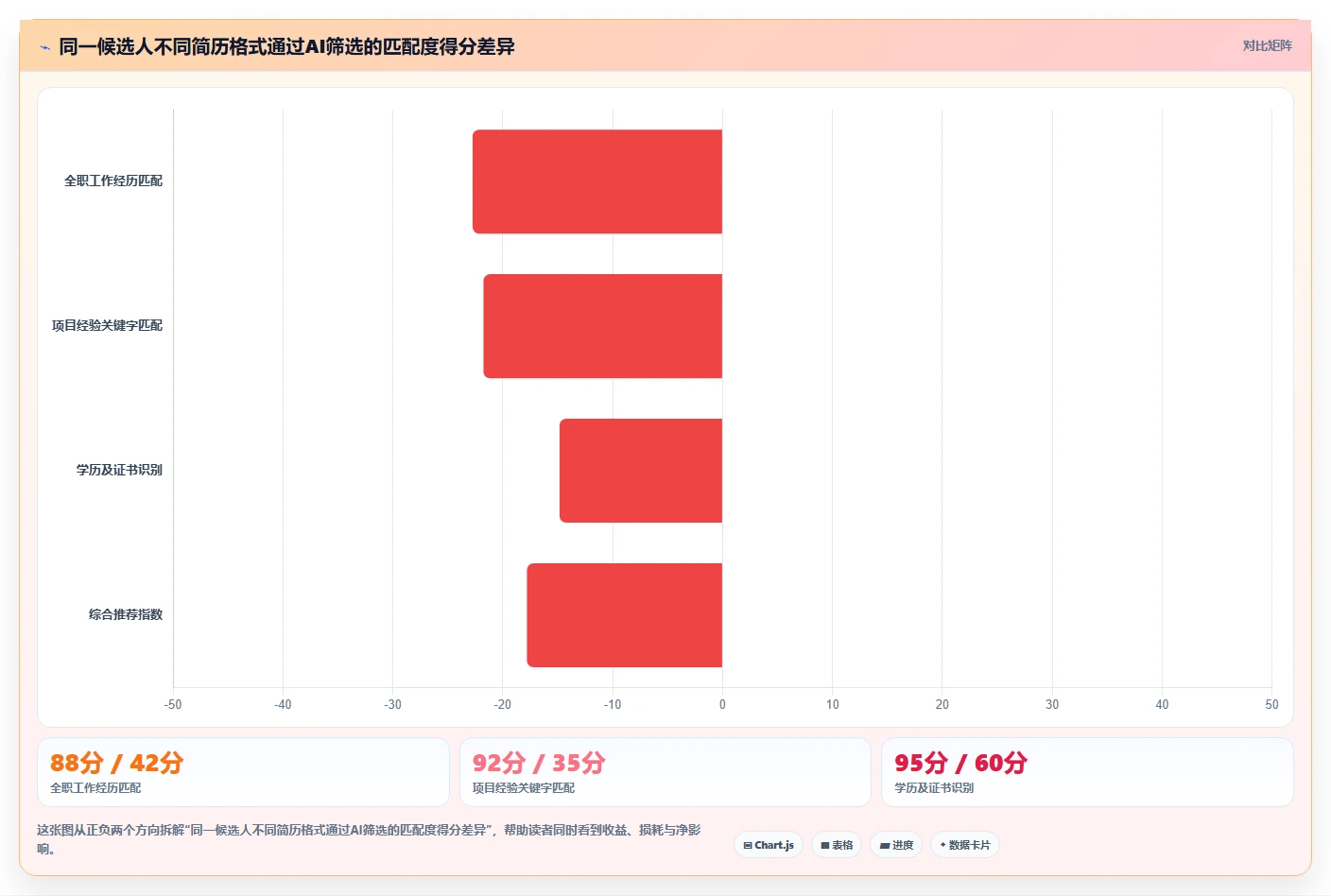Click the red bar for 学历及证书识别

click(641, 471)
